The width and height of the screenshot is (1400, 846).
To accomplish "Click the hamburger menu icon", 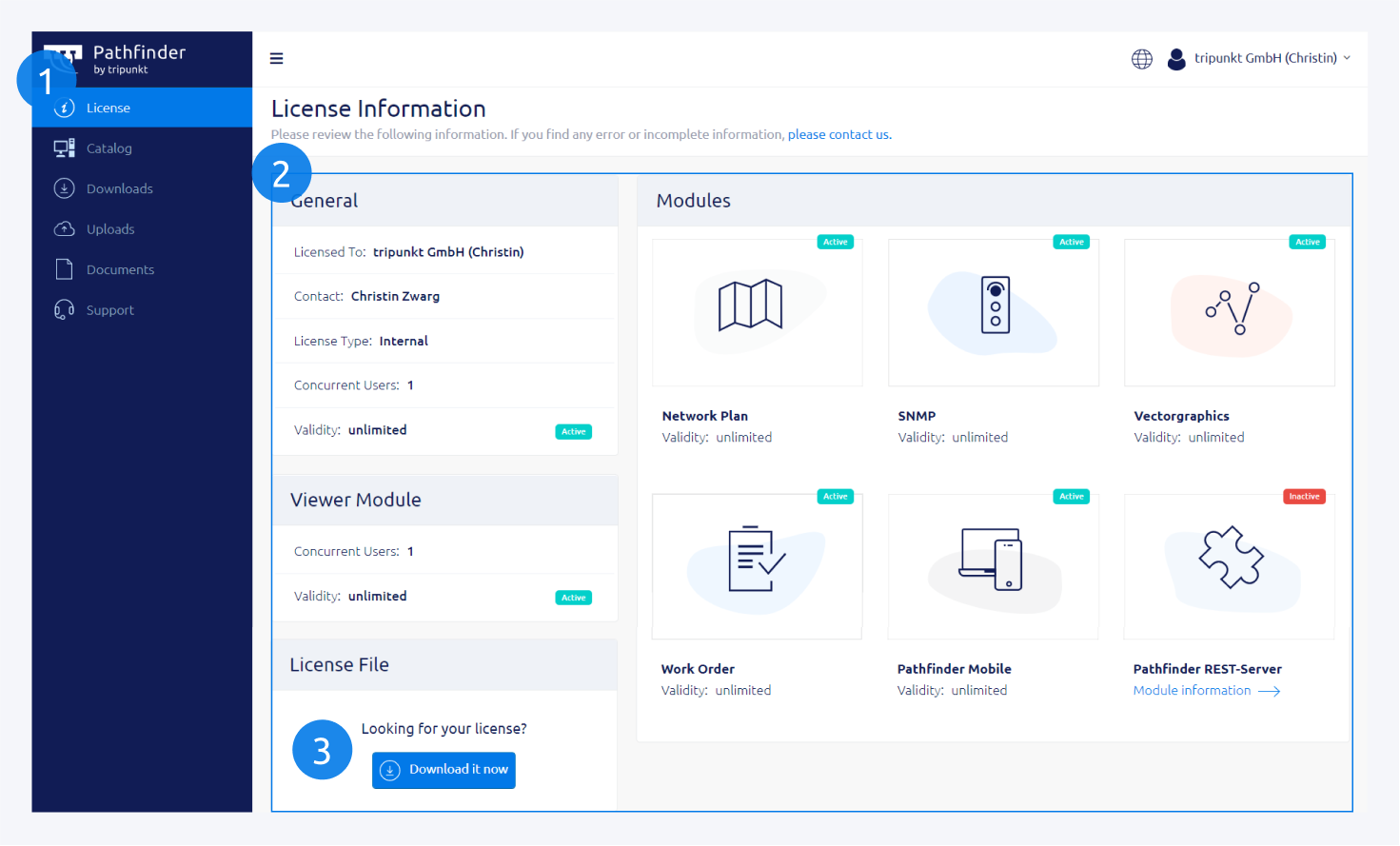I will pos(276,59).
